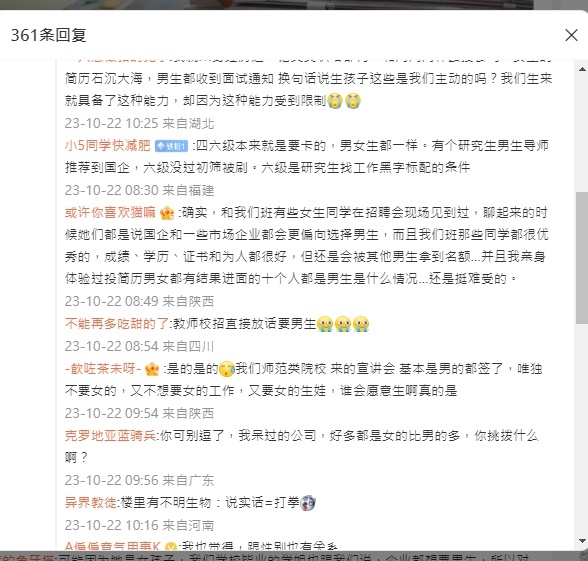Open user 小5同学快减肥's profile
588x561 pixels.
pyautogui.click(x=107, y=146)
